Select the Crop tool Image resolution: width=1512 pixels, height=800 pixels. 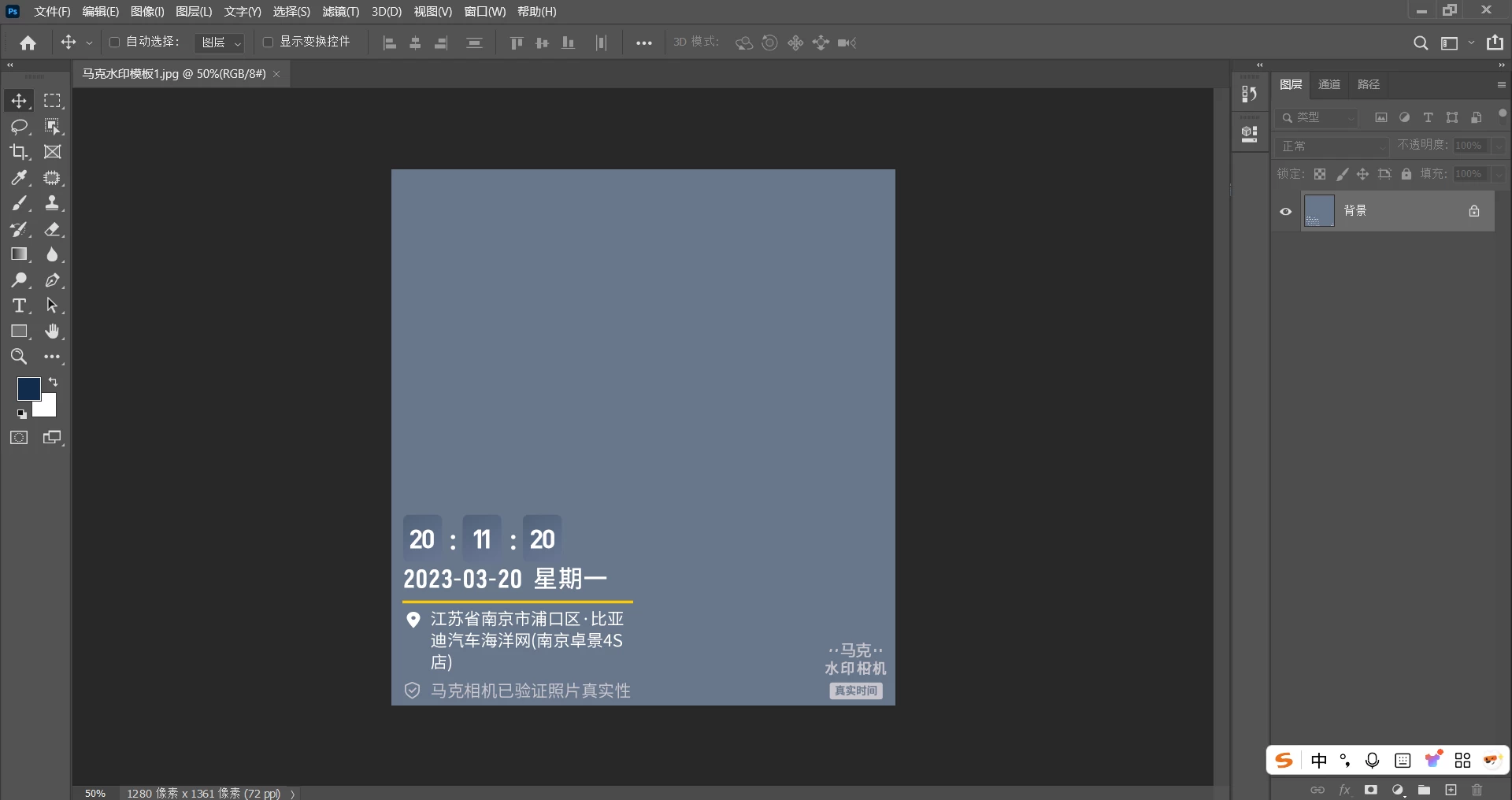click(19, 152)
